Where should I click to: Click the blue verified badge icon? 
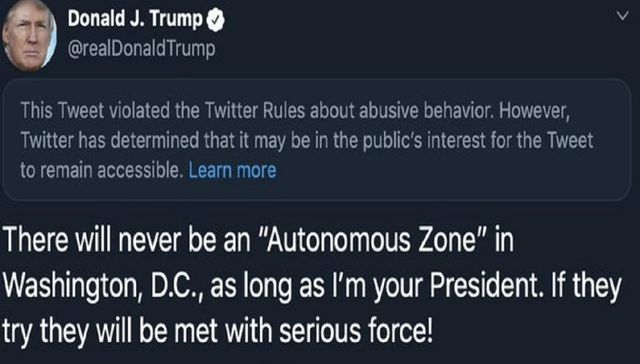tap(216, 21)
